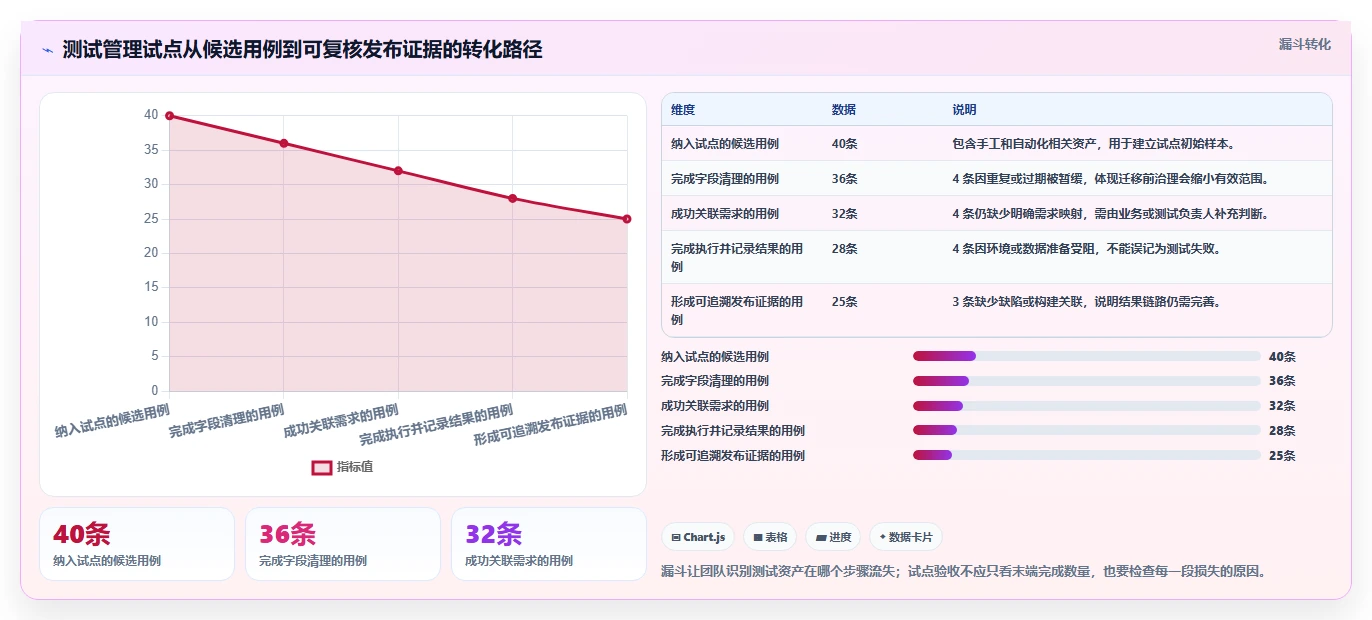Click the progress bar for 完成执行并记录结果的用例
This screenshot has height=620, width=1372.
pyautogui.click(x=1087, y=430)
